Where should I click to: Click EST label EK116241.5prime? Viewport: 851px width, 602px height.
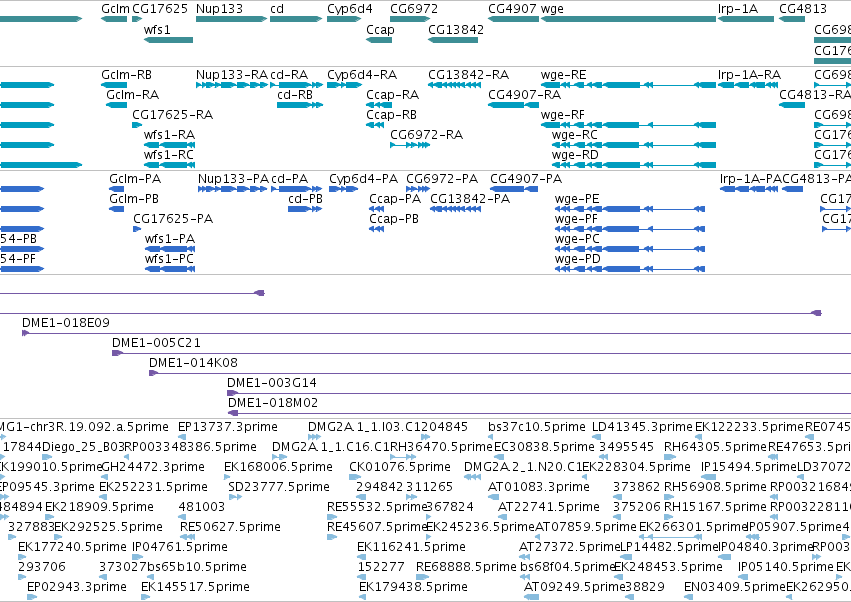[411, 547]
